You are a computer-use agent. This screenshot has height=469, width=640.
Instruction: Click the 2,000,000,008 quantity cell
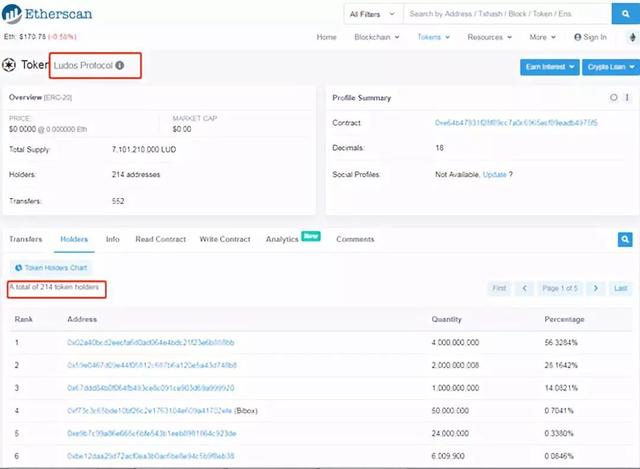coord(455,365)
